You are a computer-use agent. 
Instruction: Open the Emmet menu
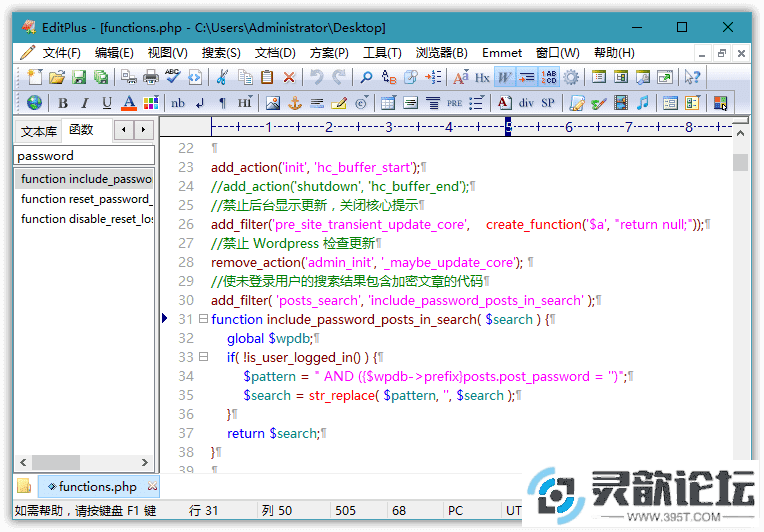click(x=502, y=53)
